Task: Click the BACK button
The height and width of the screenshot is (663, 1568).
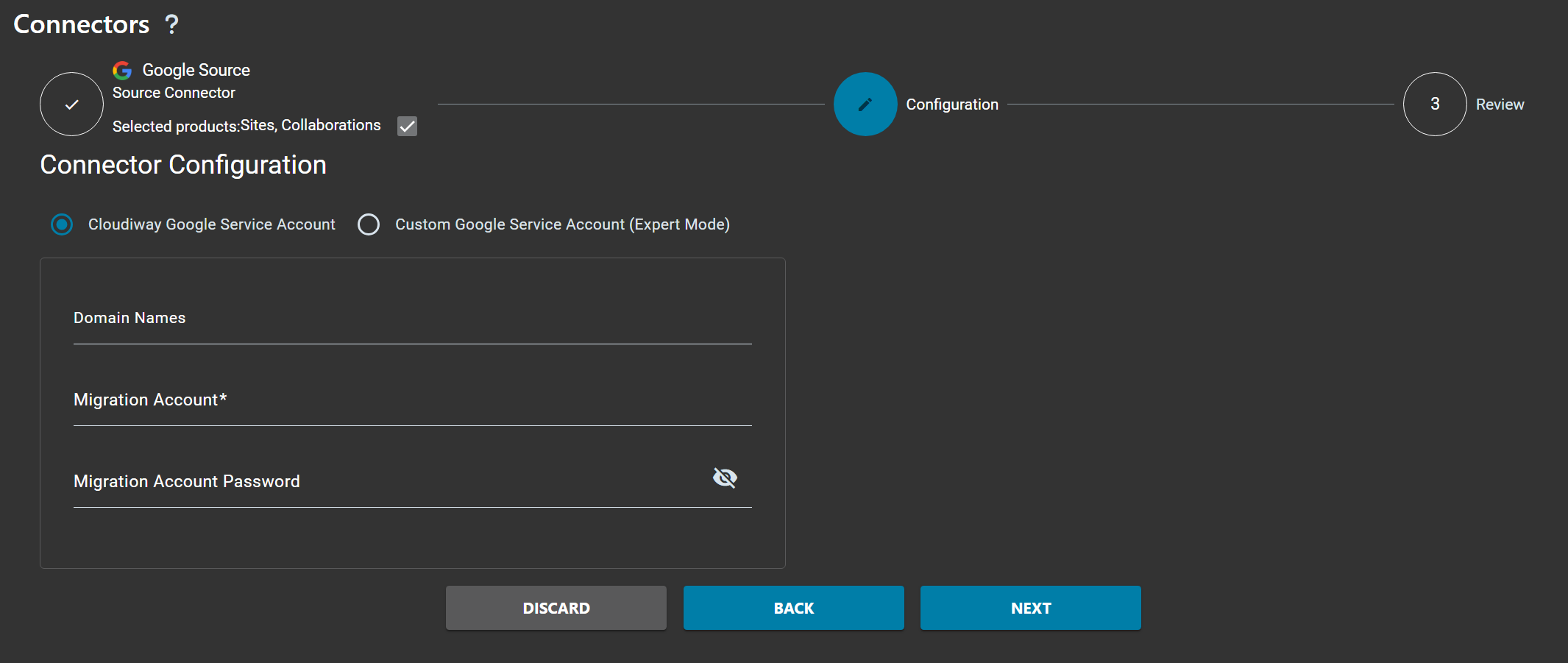Action: 794,608
